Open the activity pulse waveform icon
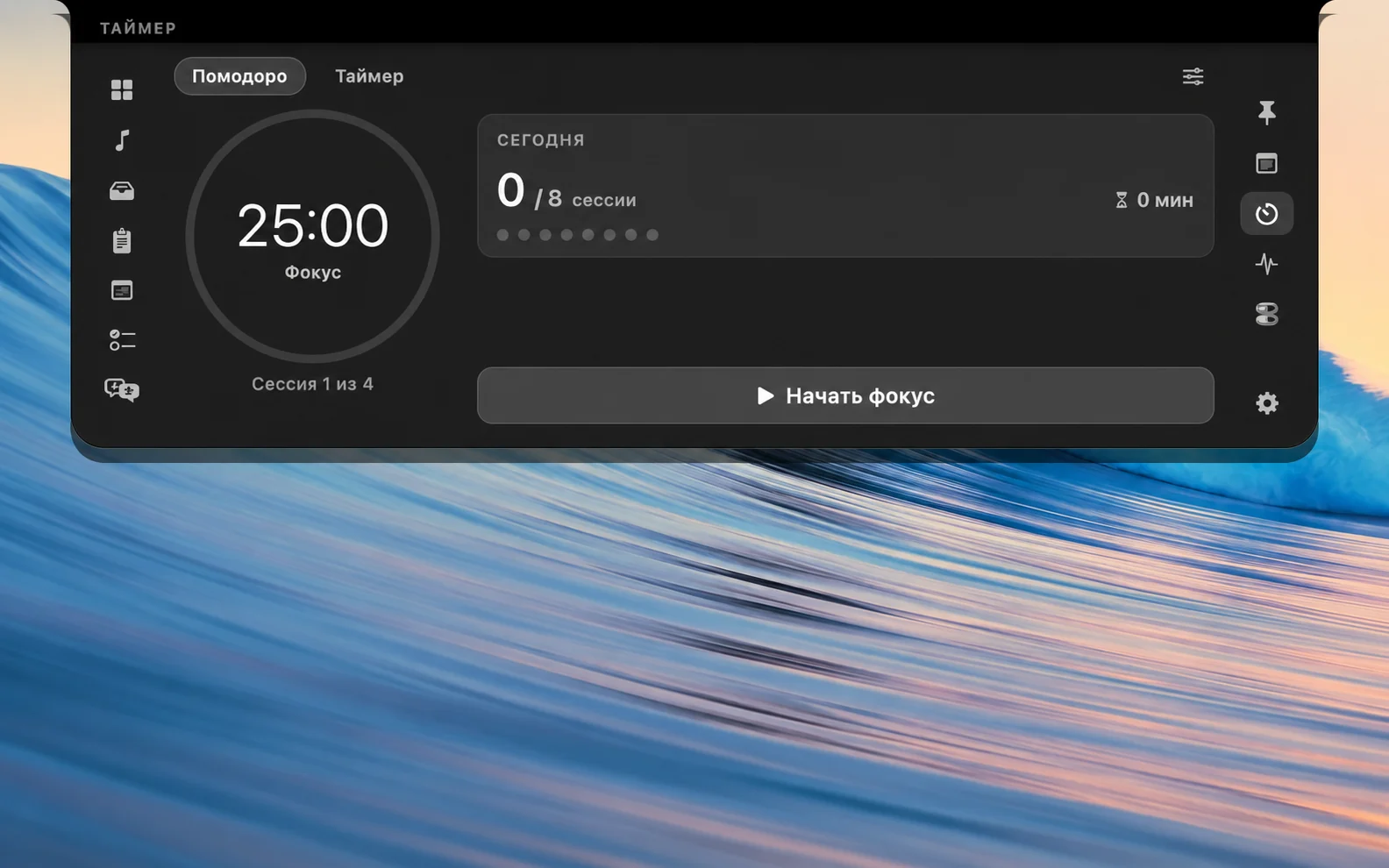This screenshot has width=1389, height=868. (1266, 263)
